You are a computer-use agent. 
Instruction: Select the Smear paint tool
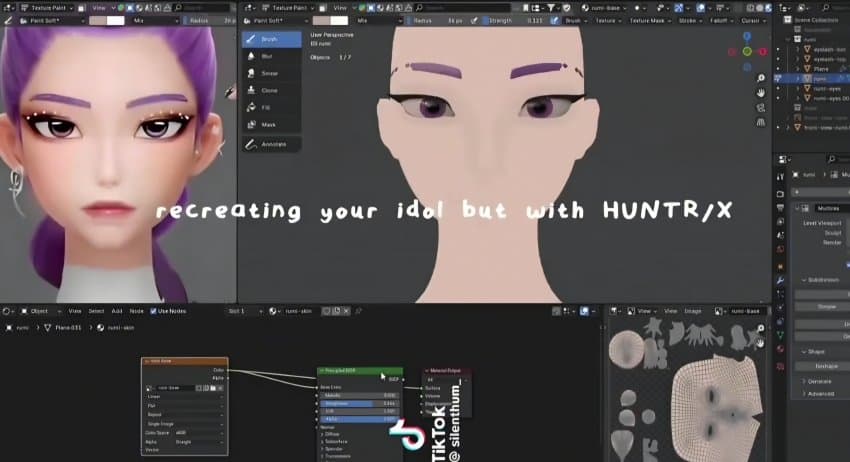(x=269, y=74)
